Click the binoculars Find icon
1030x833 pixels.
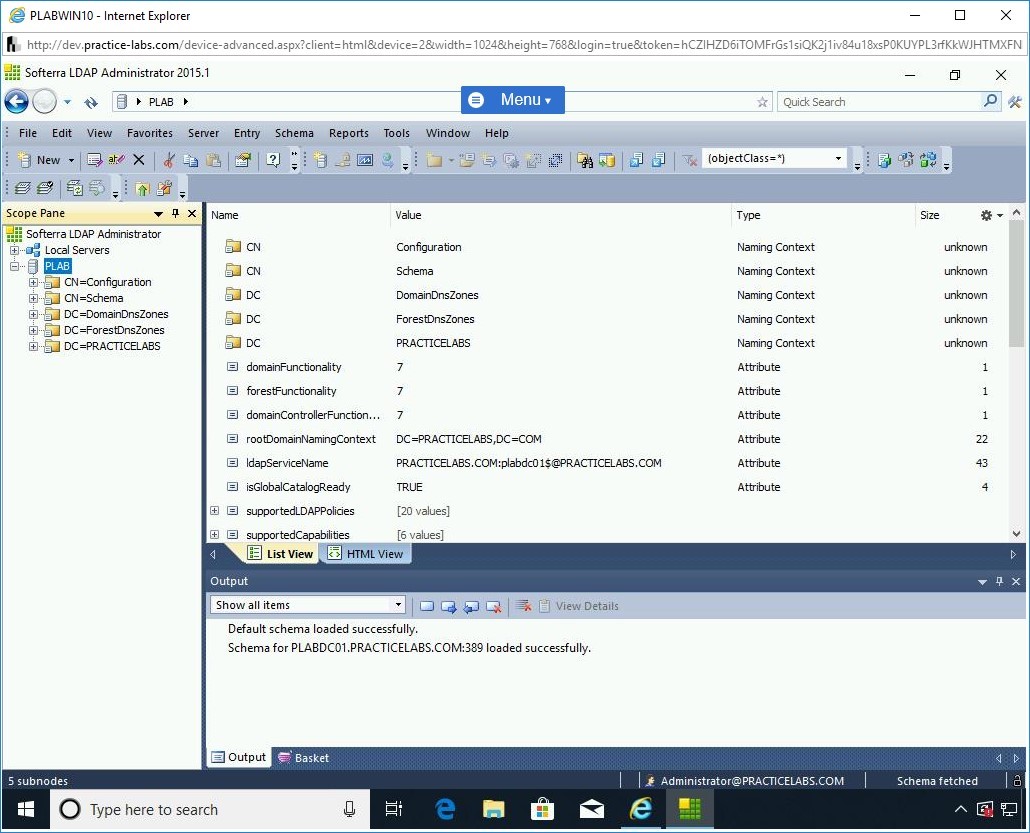[x=585, y=160]
